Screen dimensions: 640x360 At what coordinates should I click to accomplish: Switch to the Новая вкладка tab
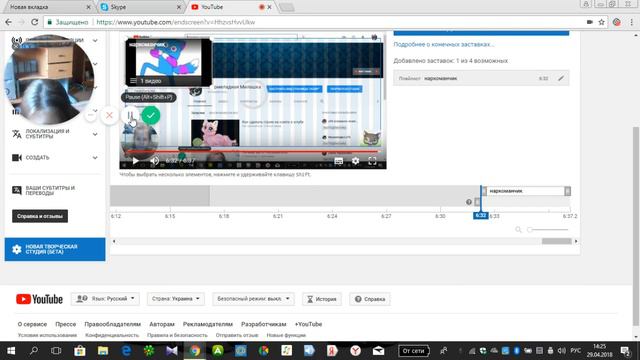[x=49, y=7]
